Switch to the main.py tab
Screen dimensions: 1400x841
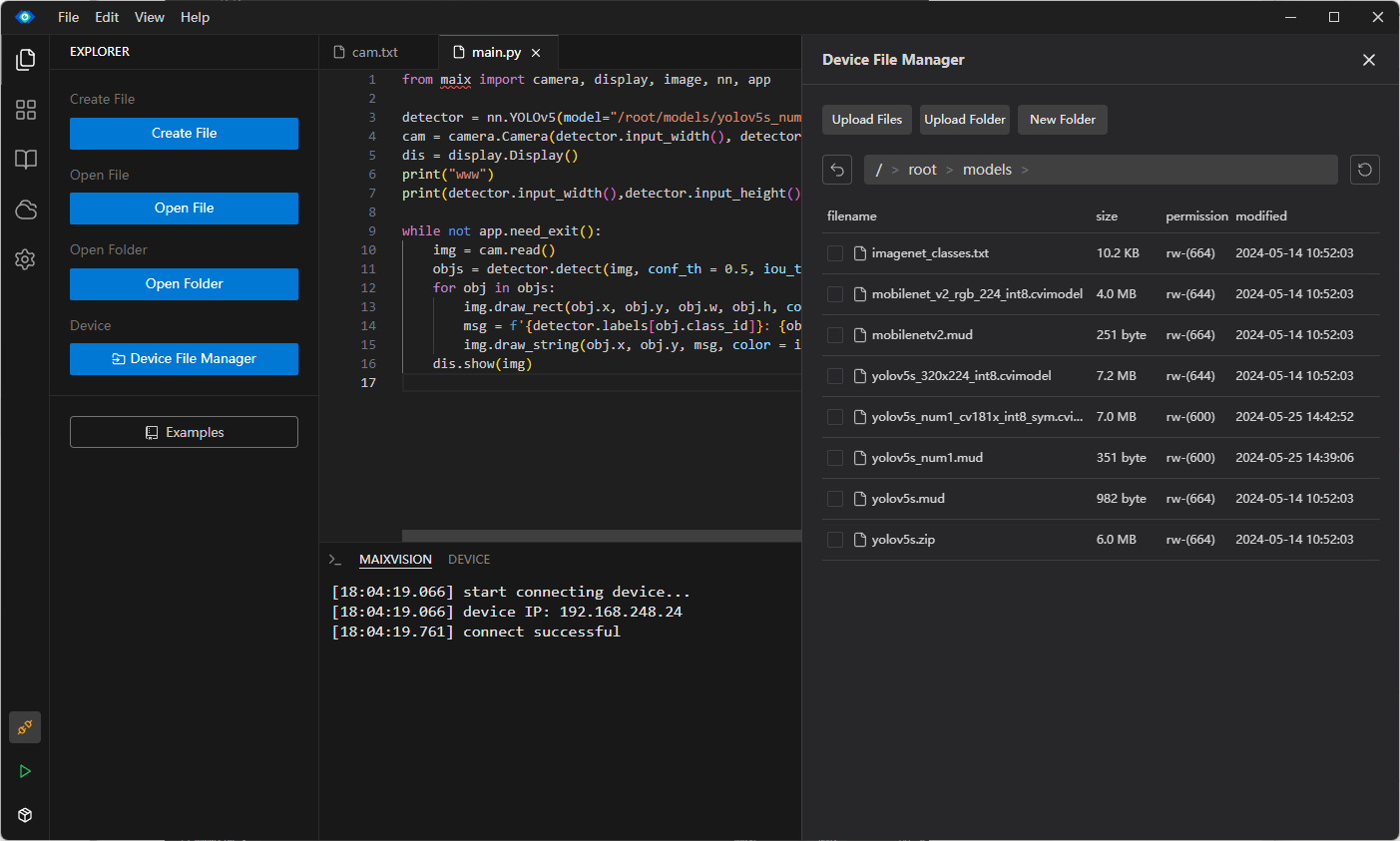pos(496,52)
